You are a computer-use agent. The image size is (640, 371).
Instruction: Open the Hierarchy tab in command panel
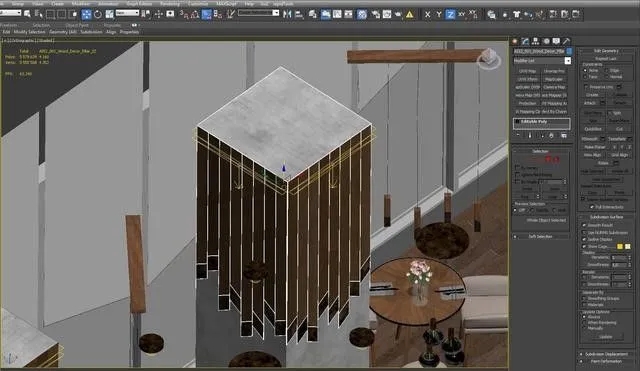pos(535,41)
